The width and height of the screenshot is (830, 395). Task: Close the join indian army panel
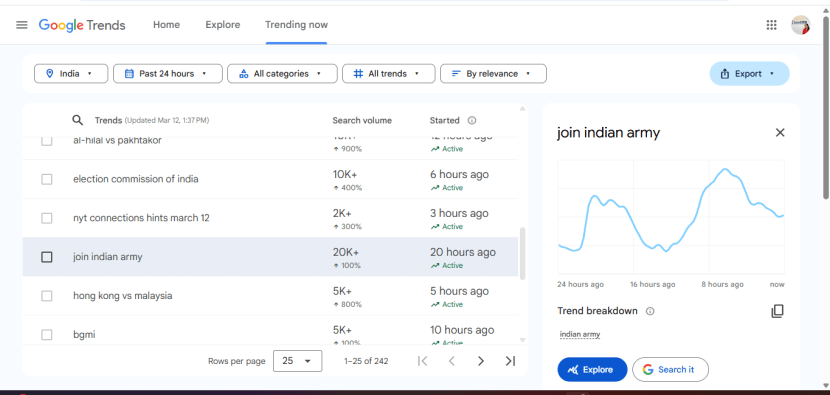(780, 132)
